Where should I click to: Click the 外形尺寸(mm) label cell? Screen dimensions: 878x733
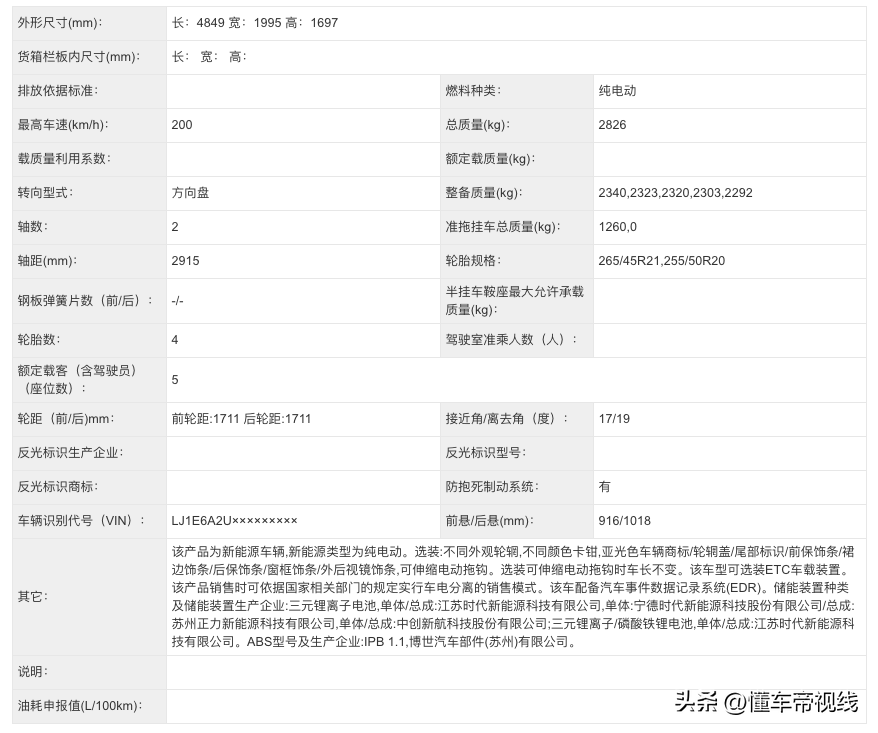click(60, 23)
